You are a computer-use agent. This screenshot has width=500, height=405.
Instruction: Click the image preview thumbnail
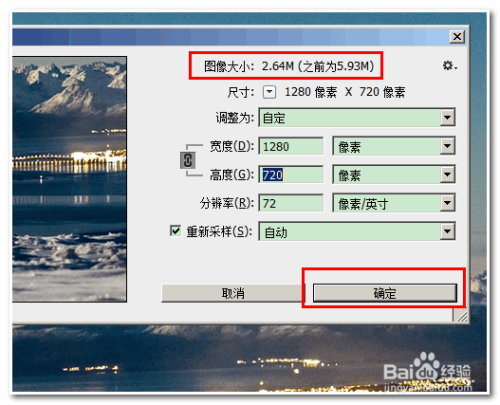pyautogui.click(x=69, y=179)
